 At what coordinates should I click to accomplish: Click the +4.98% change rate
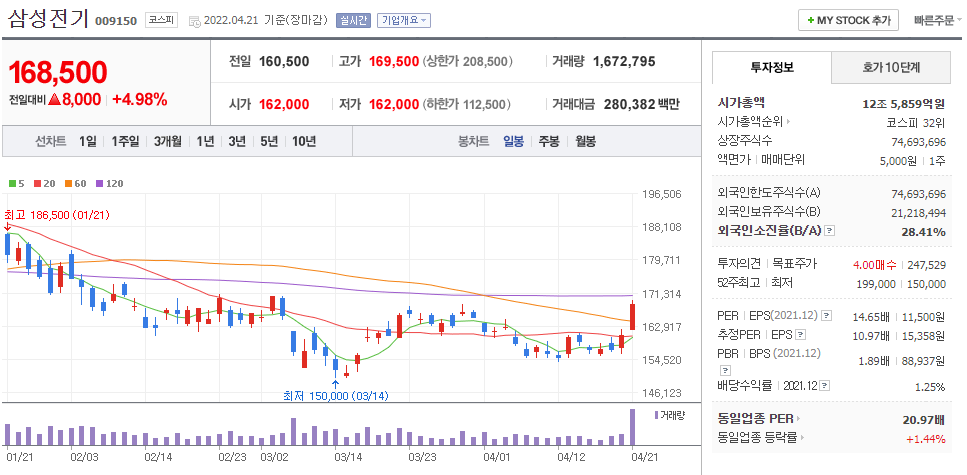(140, 99)
